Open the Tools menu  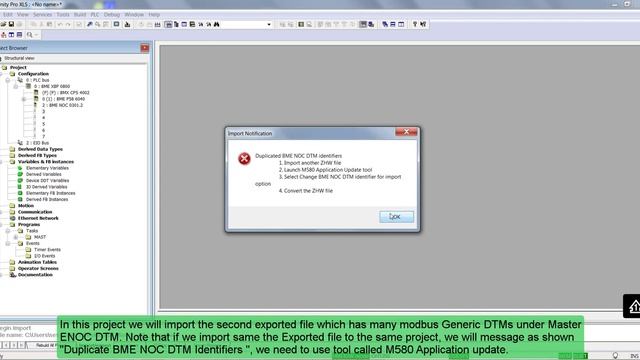pyautogui.click(x=63, y=14)
